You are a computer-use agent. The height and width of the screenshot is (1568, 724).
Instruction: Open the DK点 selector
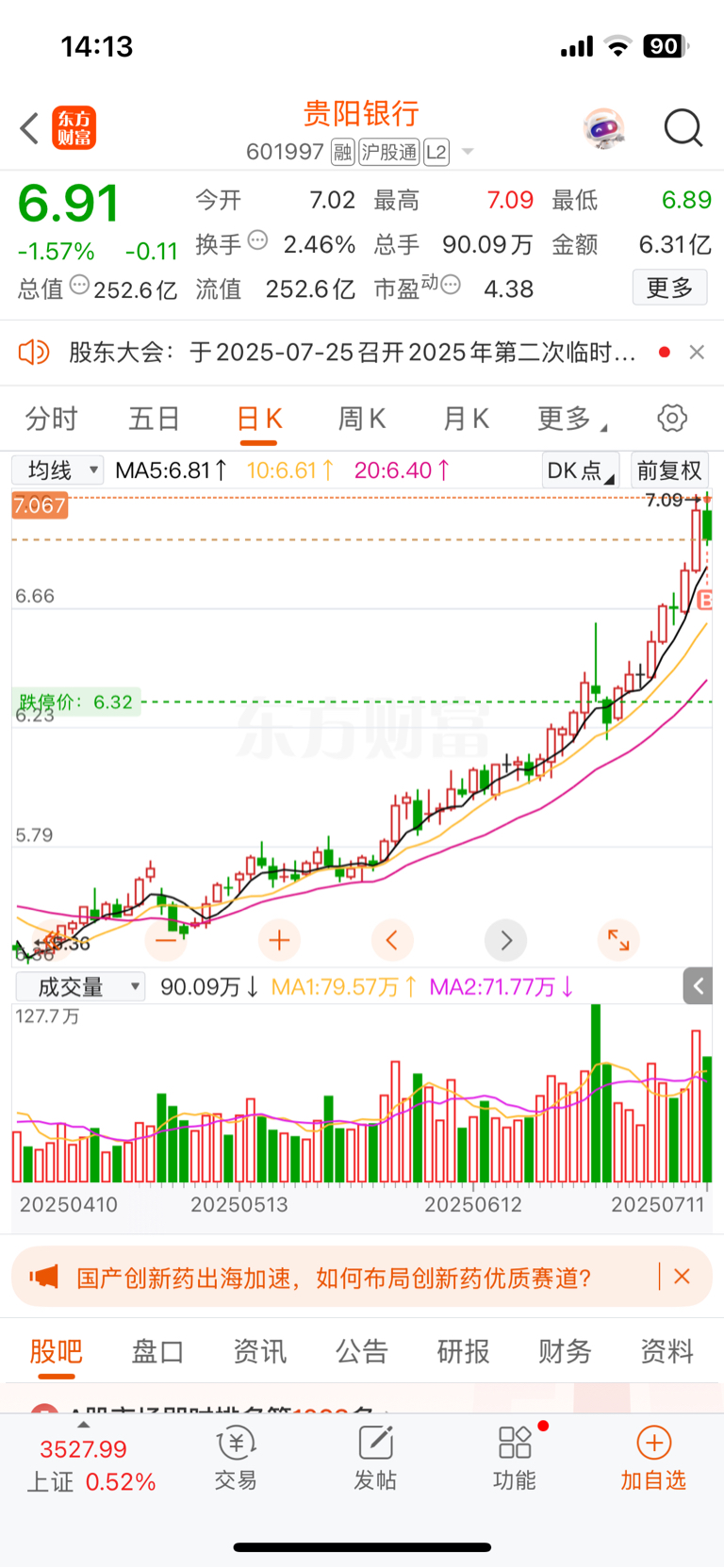pos(581,470)
